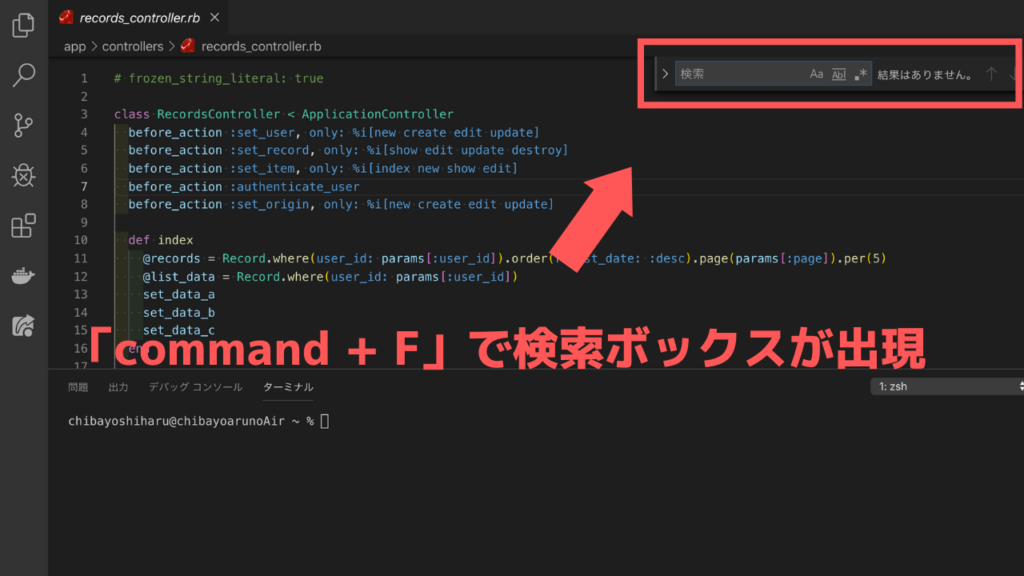Screen dimensions: 1024x576
Task: Expand the find widget replace chevron
Action: [664, 73]
